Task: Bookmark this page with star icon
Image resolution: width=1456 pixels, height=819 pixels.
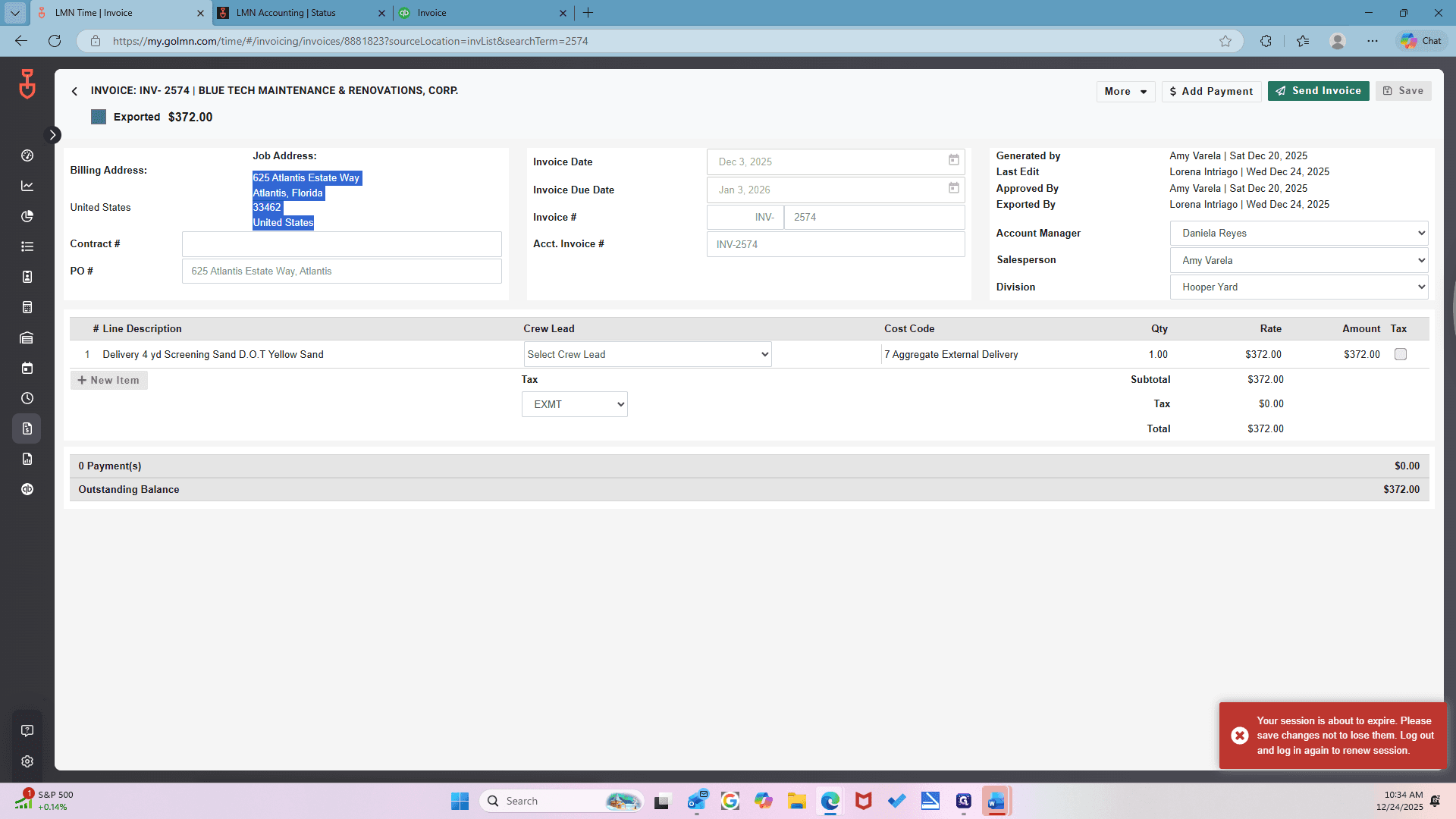Action: (1225, 41)
